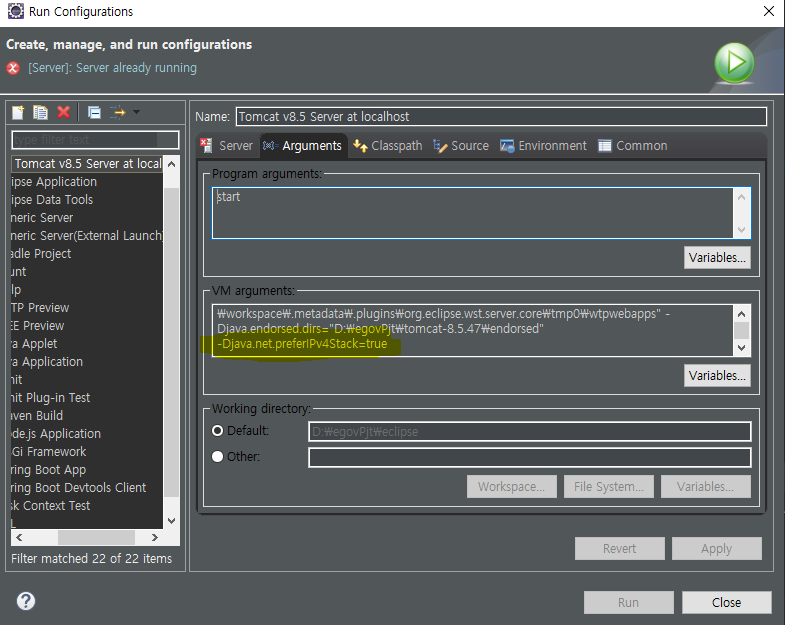Click the Collapse All icon

tap(94, 112)
